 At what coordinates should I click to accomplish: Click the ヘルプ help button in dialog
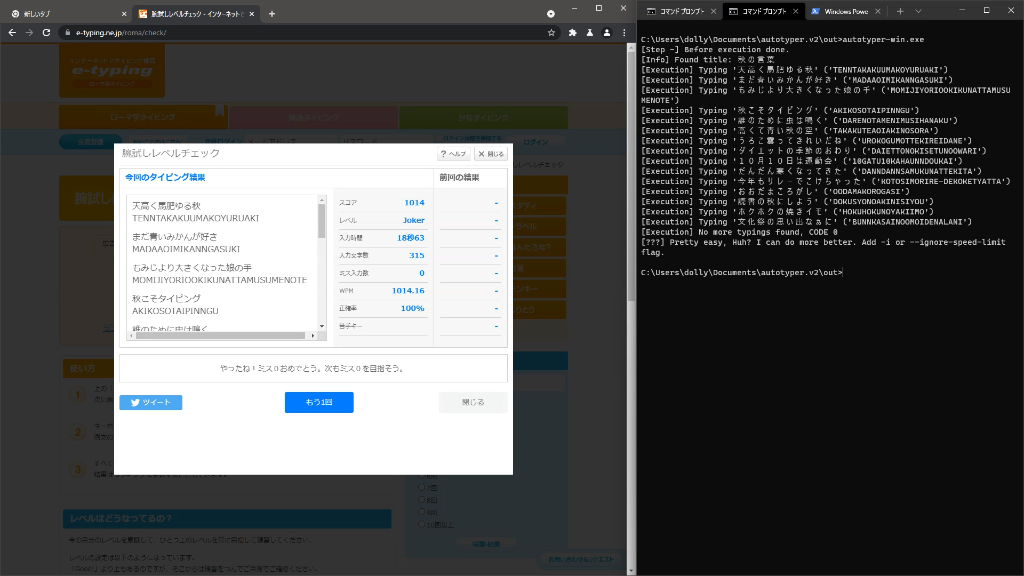pos(453,154)
